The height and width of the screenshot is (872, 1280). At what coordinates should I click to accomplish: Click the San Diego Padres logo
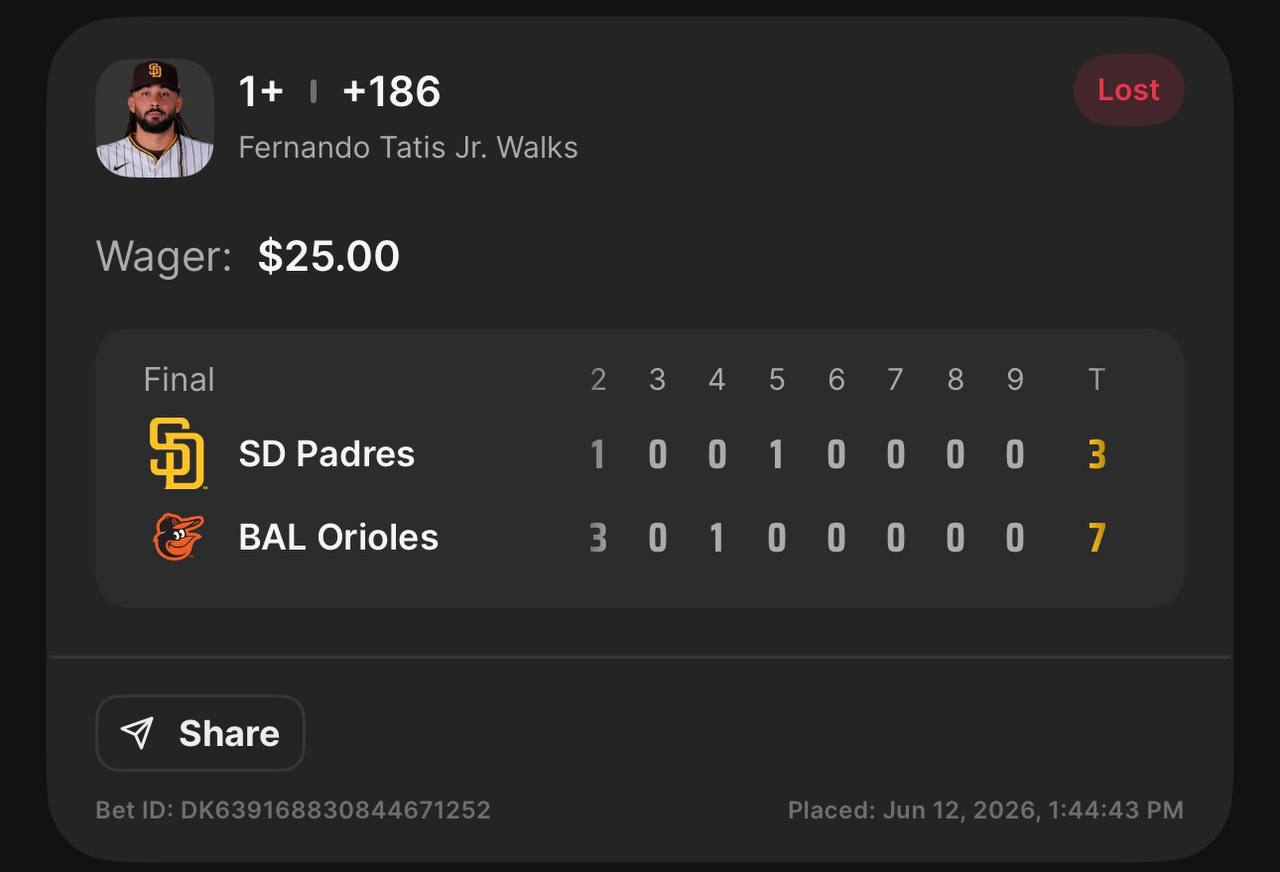[x=177, y=454]
